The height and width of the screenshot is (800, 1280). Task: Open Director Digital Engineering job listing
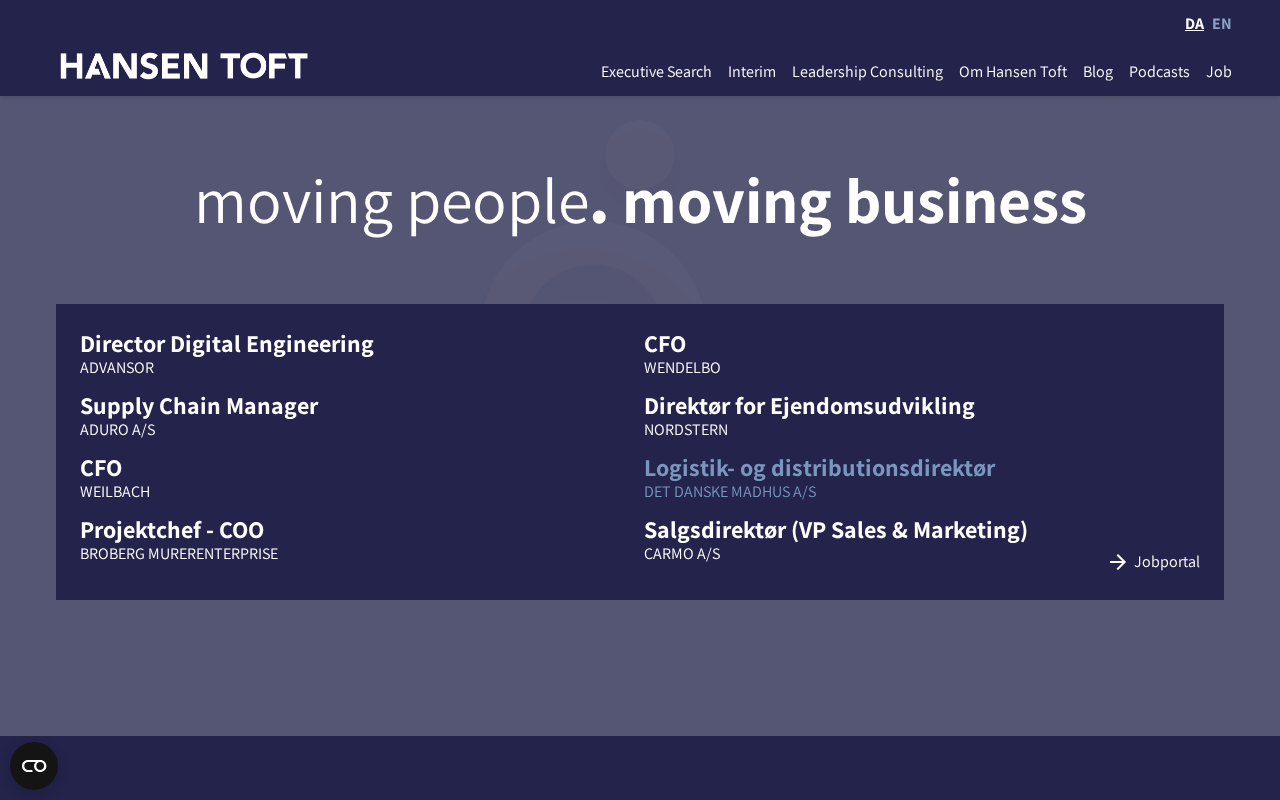pos(227,344)
